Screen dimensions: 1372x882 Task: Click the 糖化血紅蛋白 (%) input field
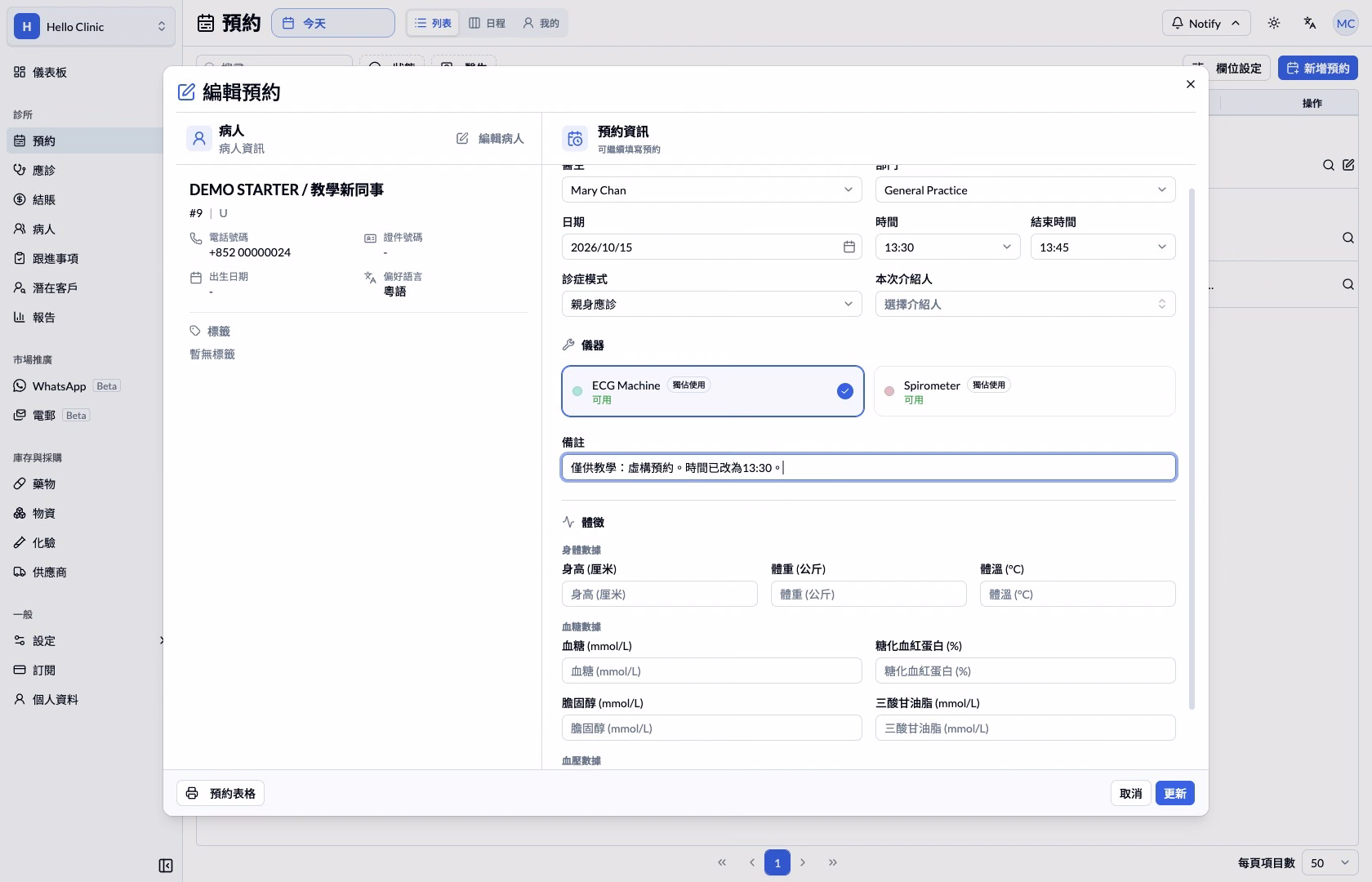(x=1025, y=670)
